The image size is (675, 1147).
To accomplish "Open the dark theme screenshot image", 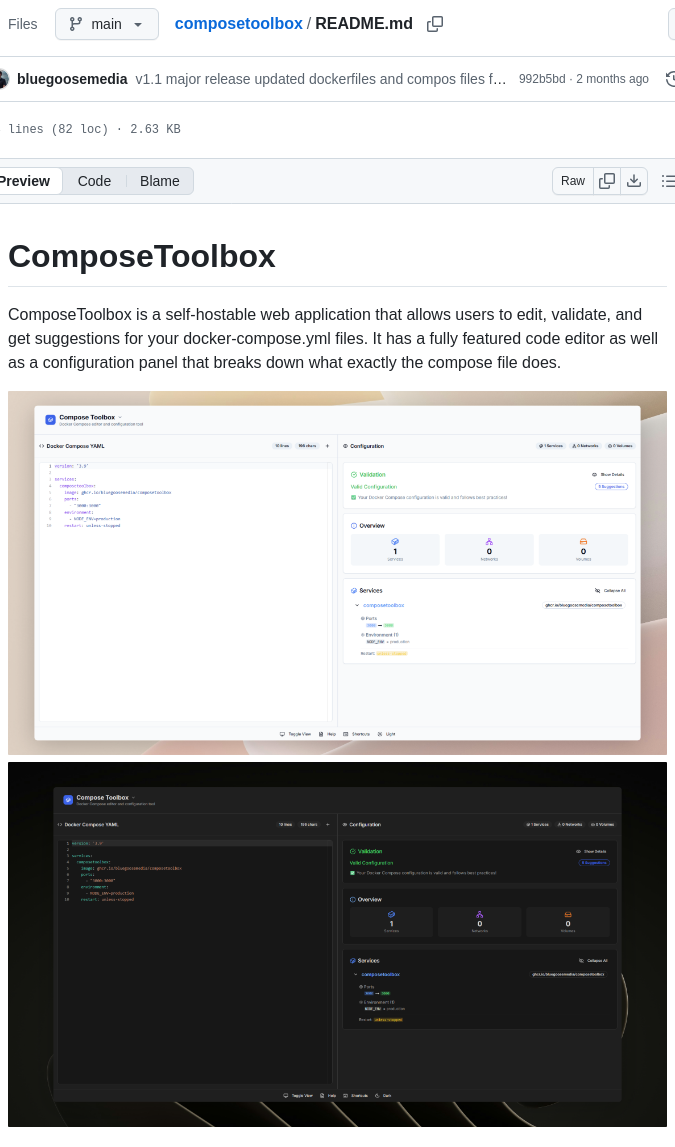I will point(337,944).
